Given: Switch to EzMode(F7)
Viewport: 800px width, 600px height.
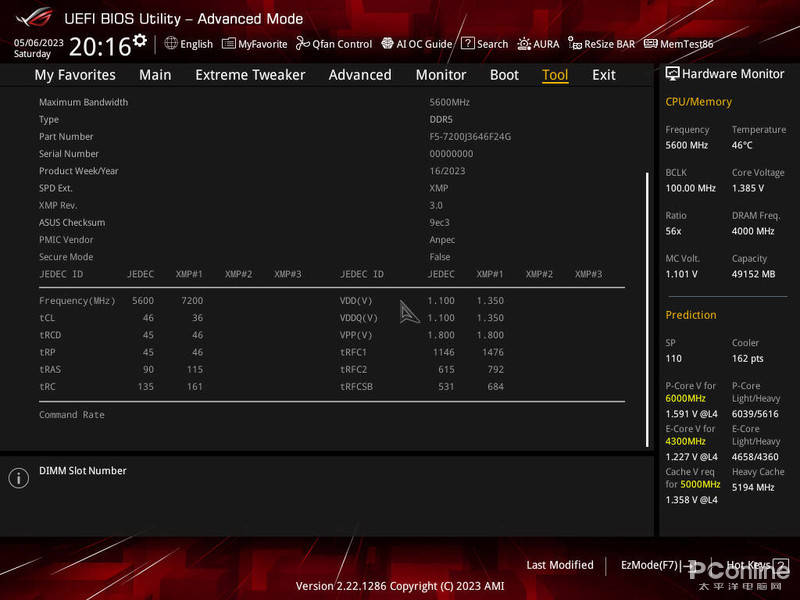Looking at the screenshot, I should (x=659, y=565).
